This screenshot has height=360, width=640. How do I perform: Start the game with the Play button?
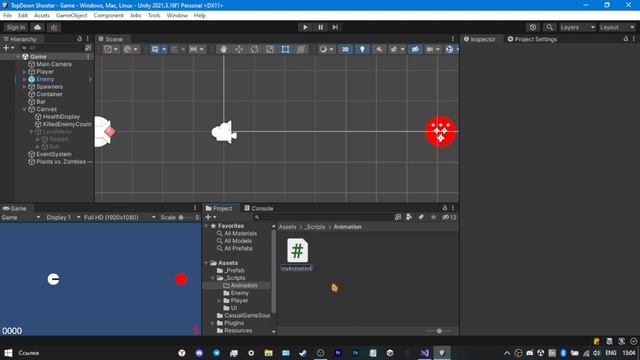[305, 27]
